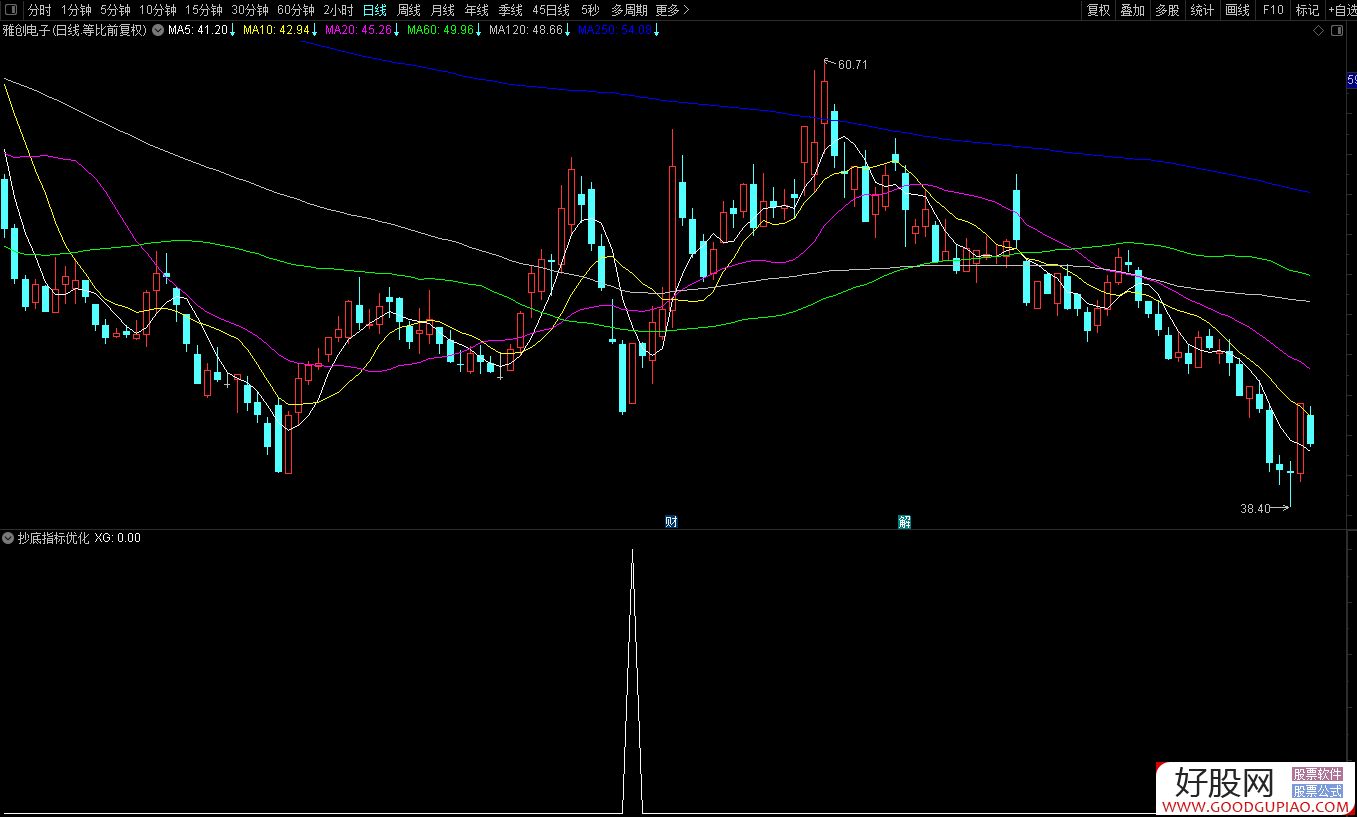This screenshot has height=817, width=1357.
Task: Click the green MA60: 49.96 label
Action: (x=445, y=30)
